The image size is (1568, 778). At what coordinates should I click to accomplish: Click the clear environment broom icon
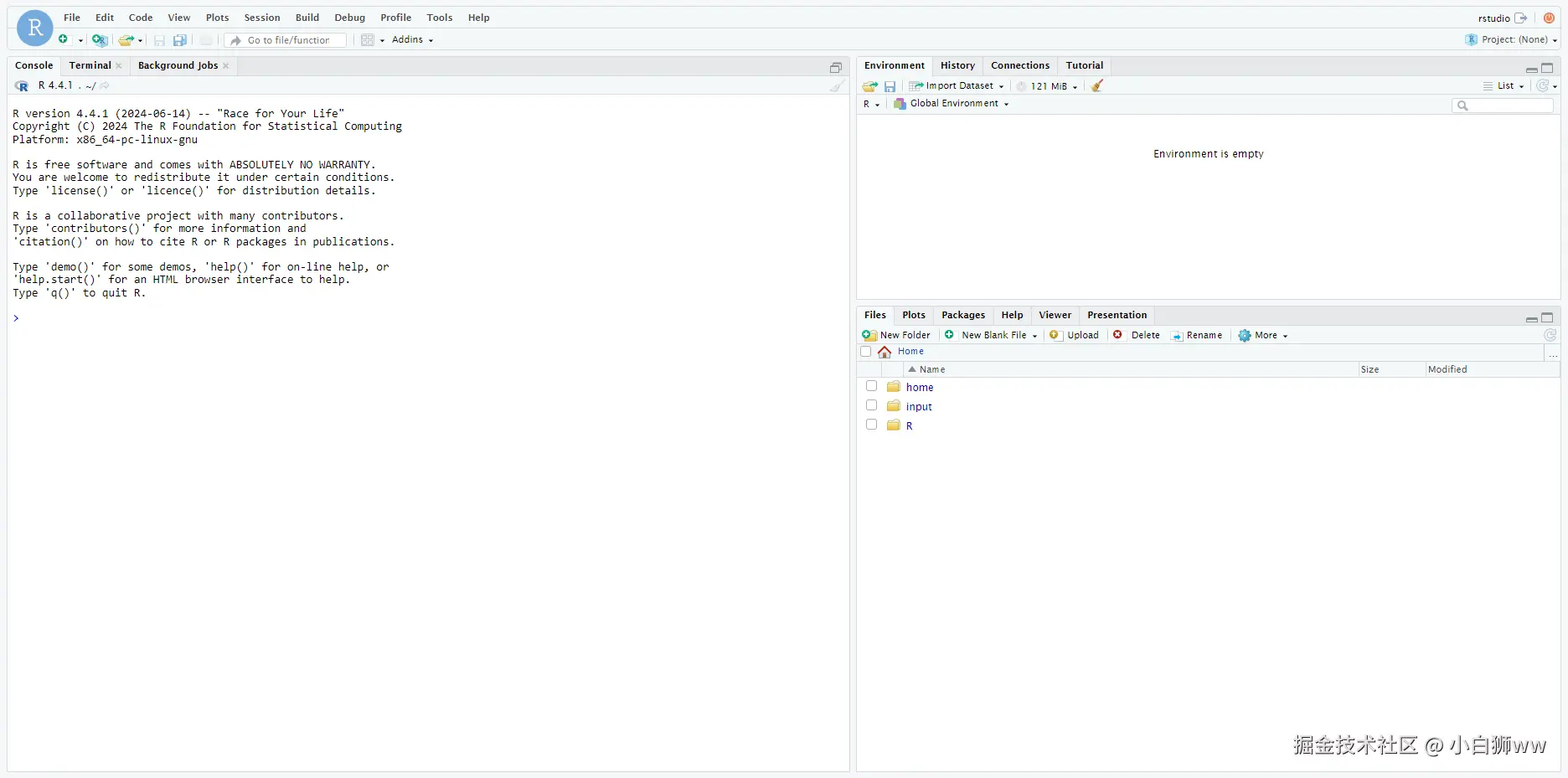pos(1097,85)
